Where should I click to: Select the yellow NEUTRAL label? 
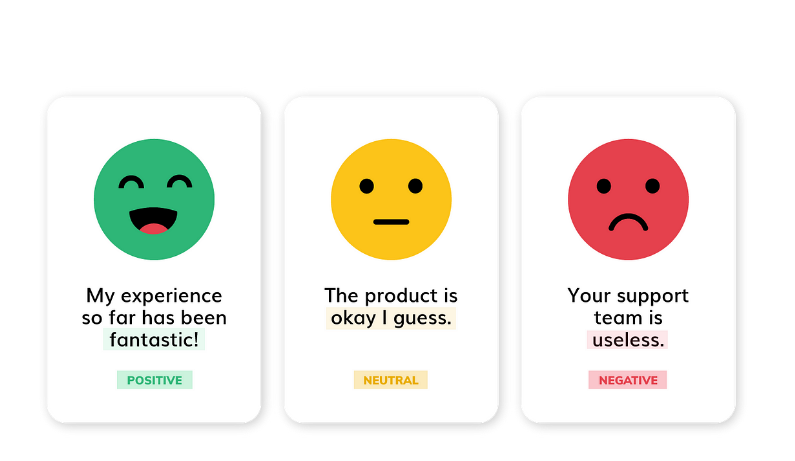[x=391, y=380]
